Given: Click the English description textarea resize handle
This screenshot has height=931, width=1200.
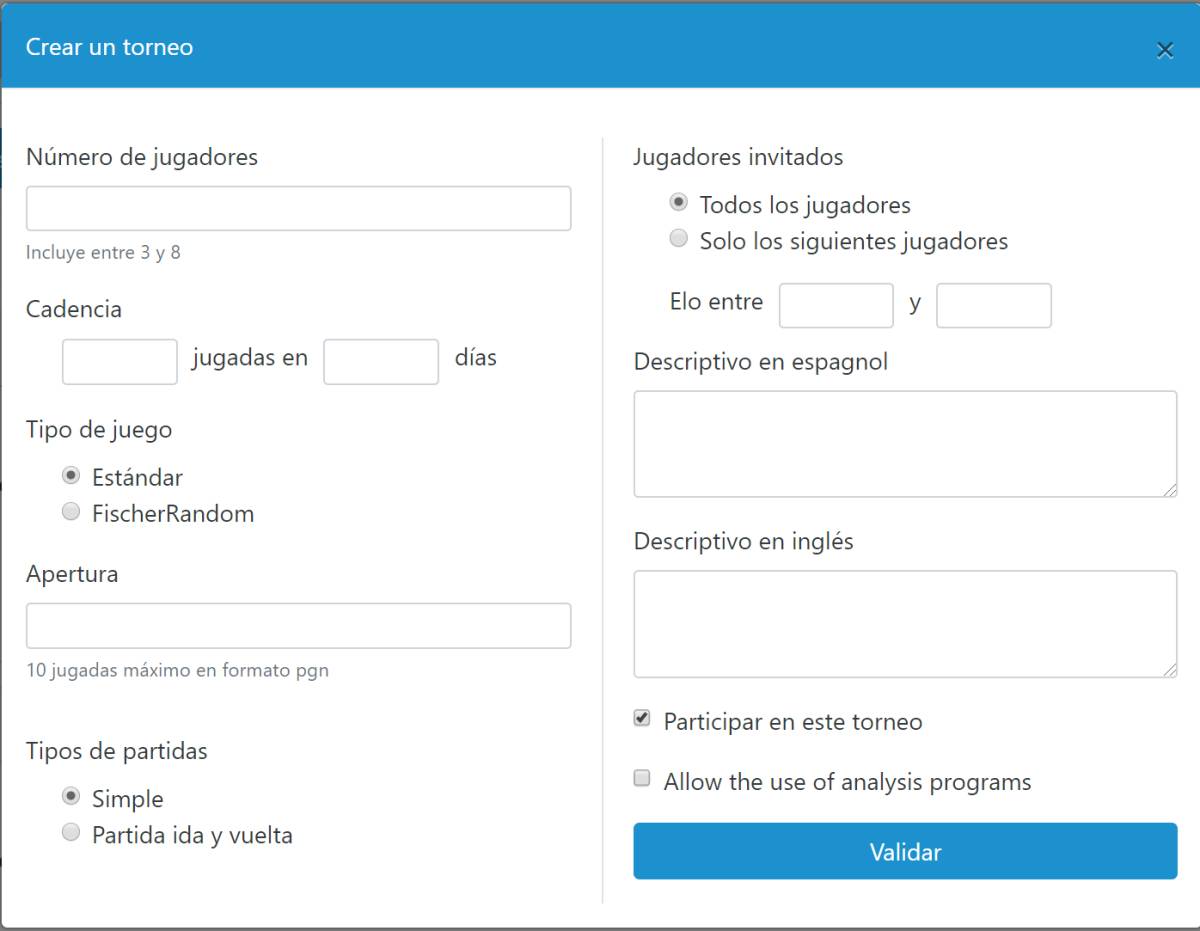Looking at the screenshot, I should pos(1170,670).
